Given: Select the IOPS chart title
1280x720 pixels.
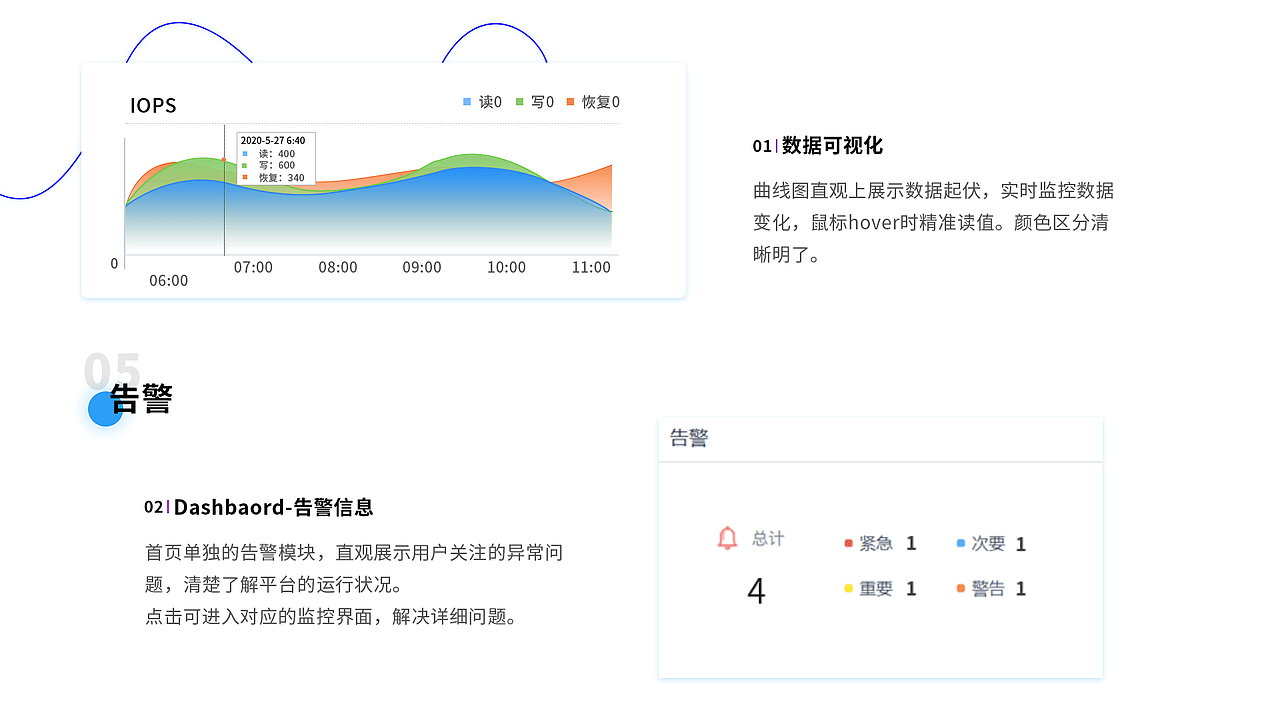Looking at the screenshot, I should pos(152,105).
